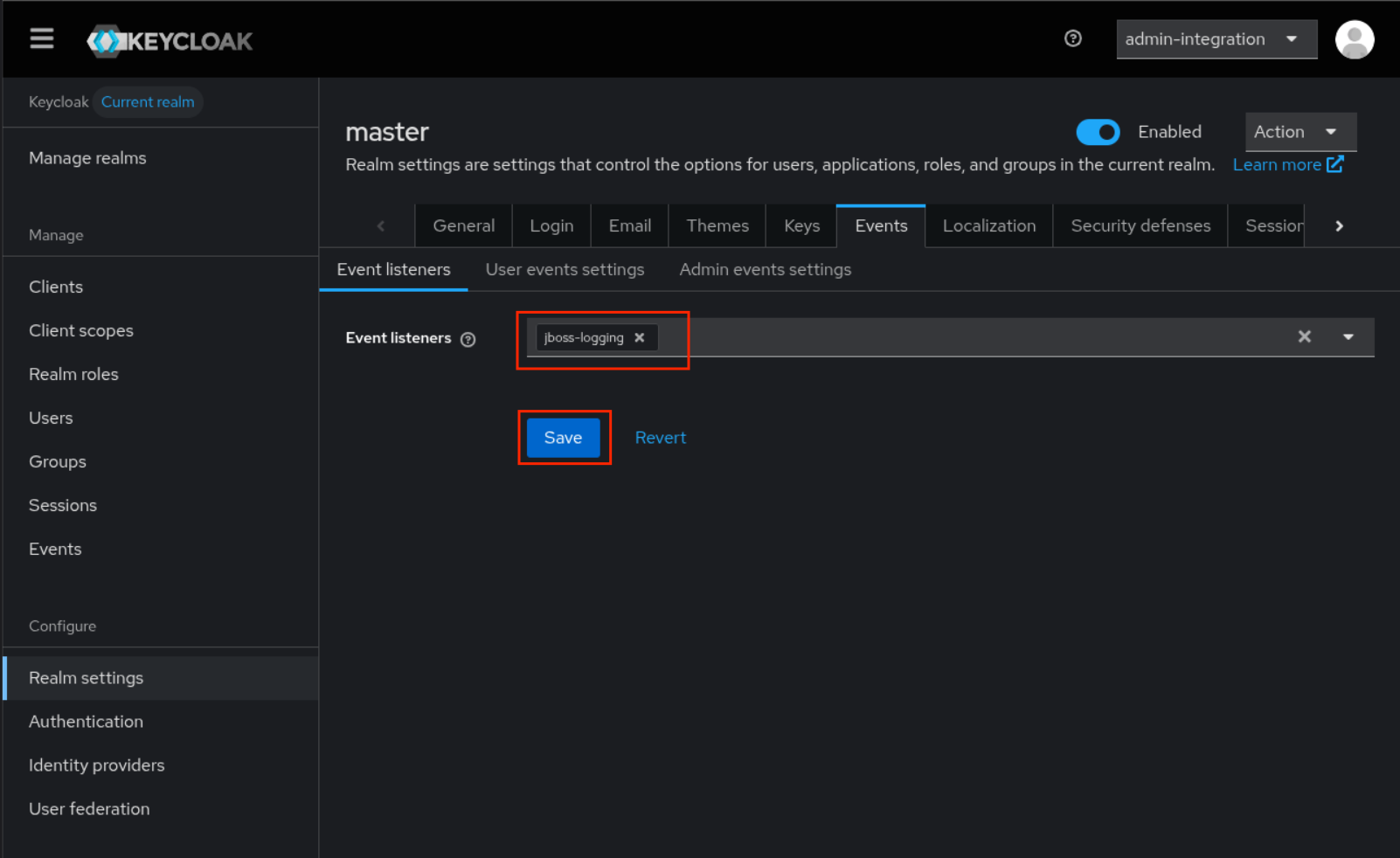Click the user avatar icon
The width and height of the screenshot is (1400, 858).
pos(1354,40)
